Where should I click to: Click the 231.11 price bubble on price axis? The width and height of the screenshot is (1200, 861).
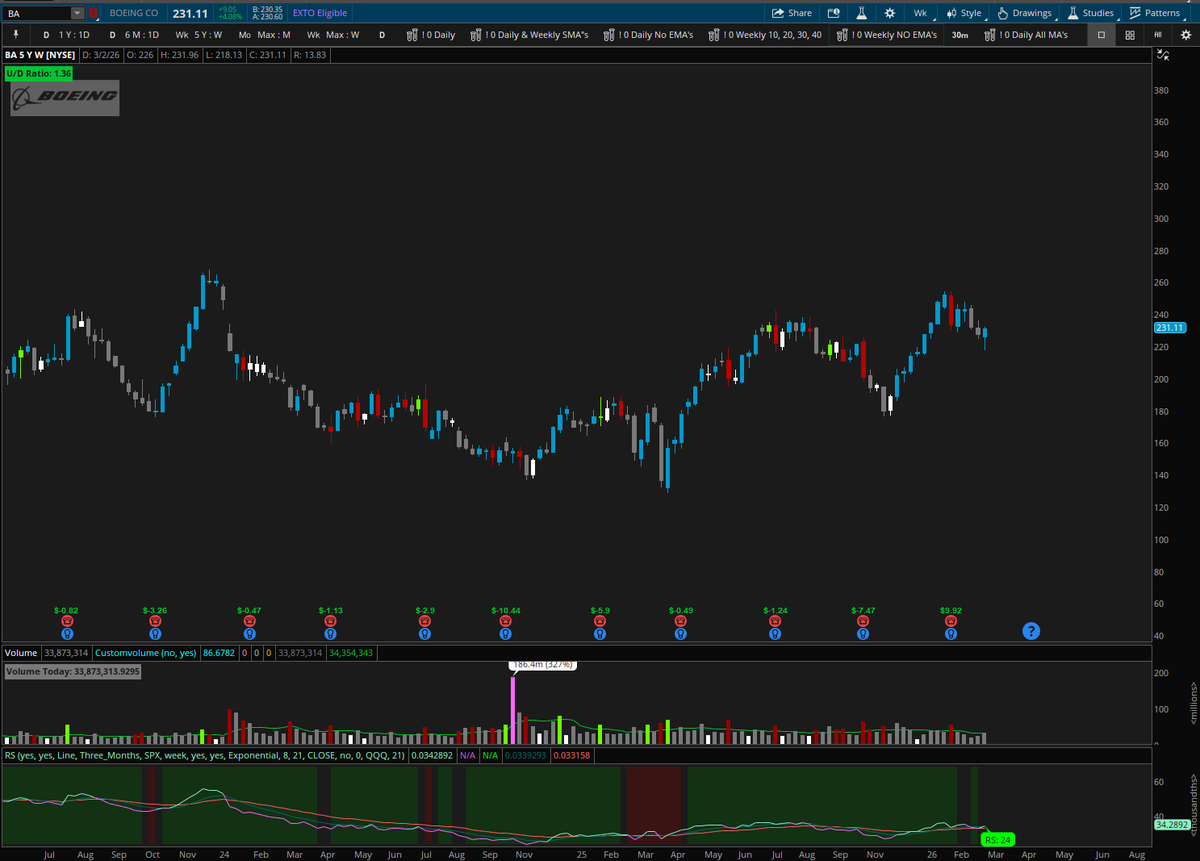1169,327
